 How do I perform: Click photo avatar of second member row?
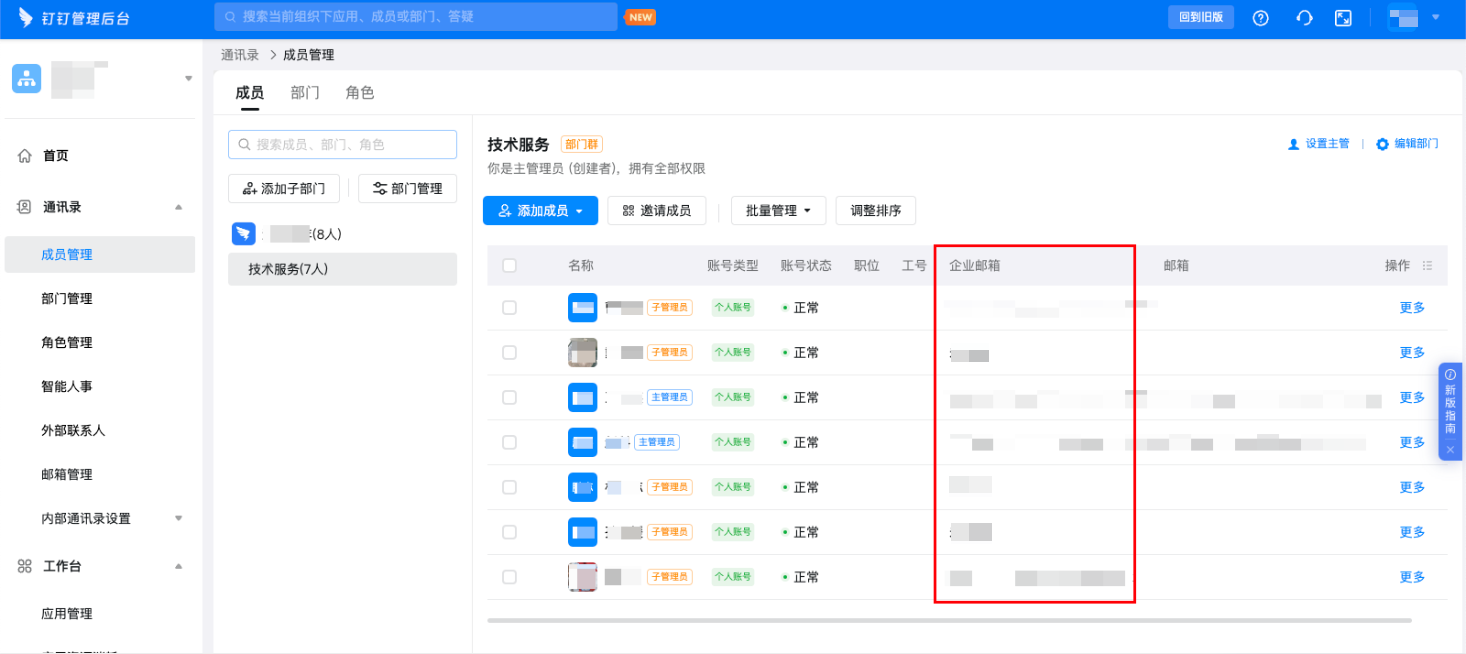pos(582,352)
